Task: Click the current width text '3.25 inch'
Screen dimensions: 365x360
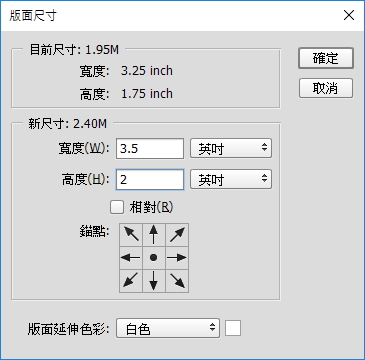Action: [147, 71]
